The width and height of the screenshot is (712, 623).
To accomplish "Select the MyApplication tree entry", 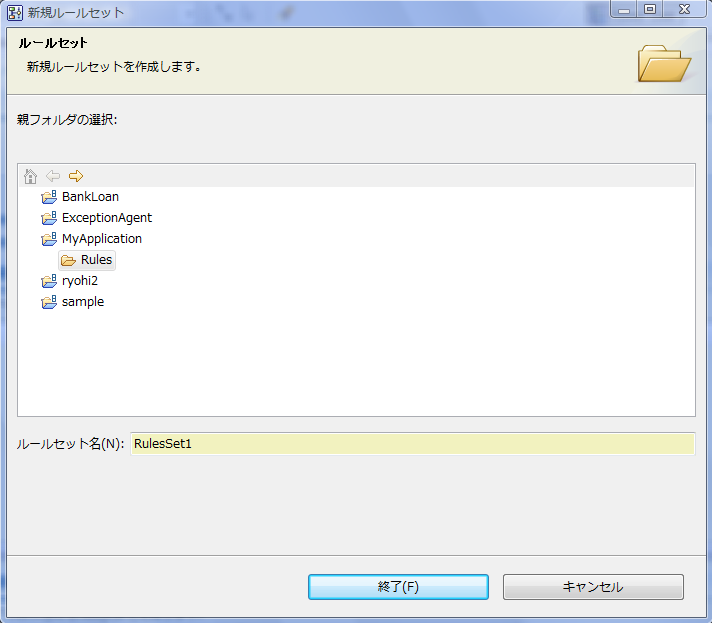I will point(102,239).
